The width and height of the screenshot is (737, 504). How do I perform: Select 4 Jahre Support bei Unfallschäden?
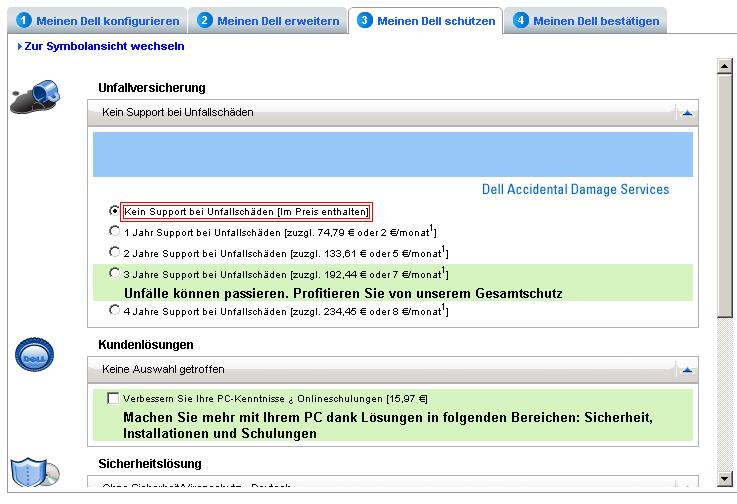pyautogui.click(x=114, y=309)
